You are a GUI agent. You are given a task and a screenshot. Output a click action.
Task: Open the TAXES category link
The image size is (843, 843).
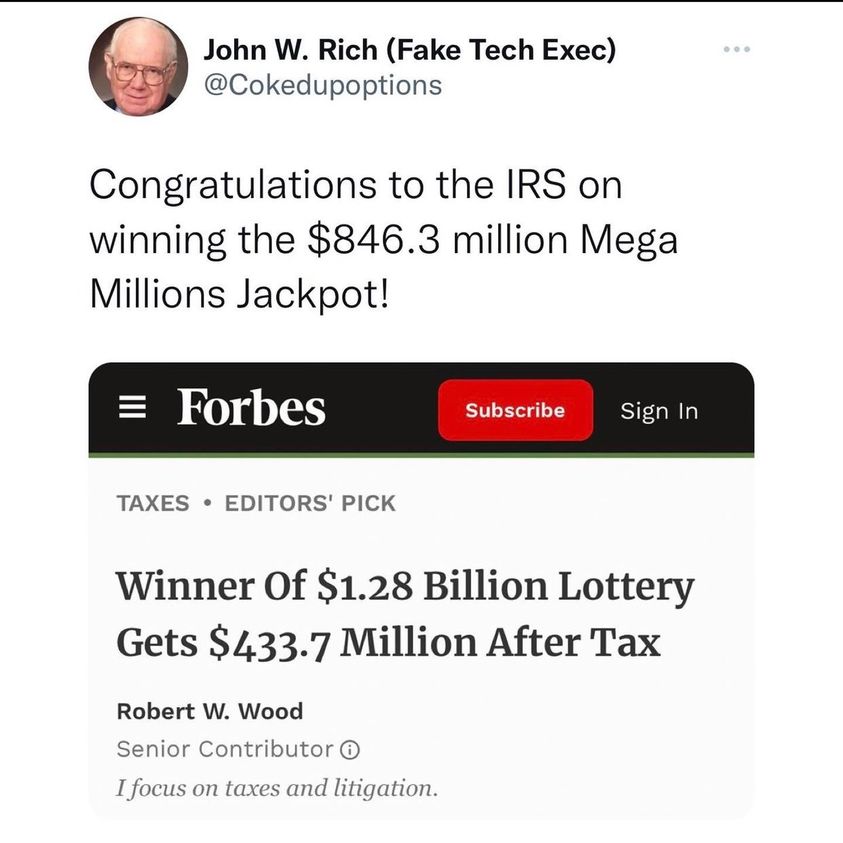pyautogui.click(x=152, y=503)
